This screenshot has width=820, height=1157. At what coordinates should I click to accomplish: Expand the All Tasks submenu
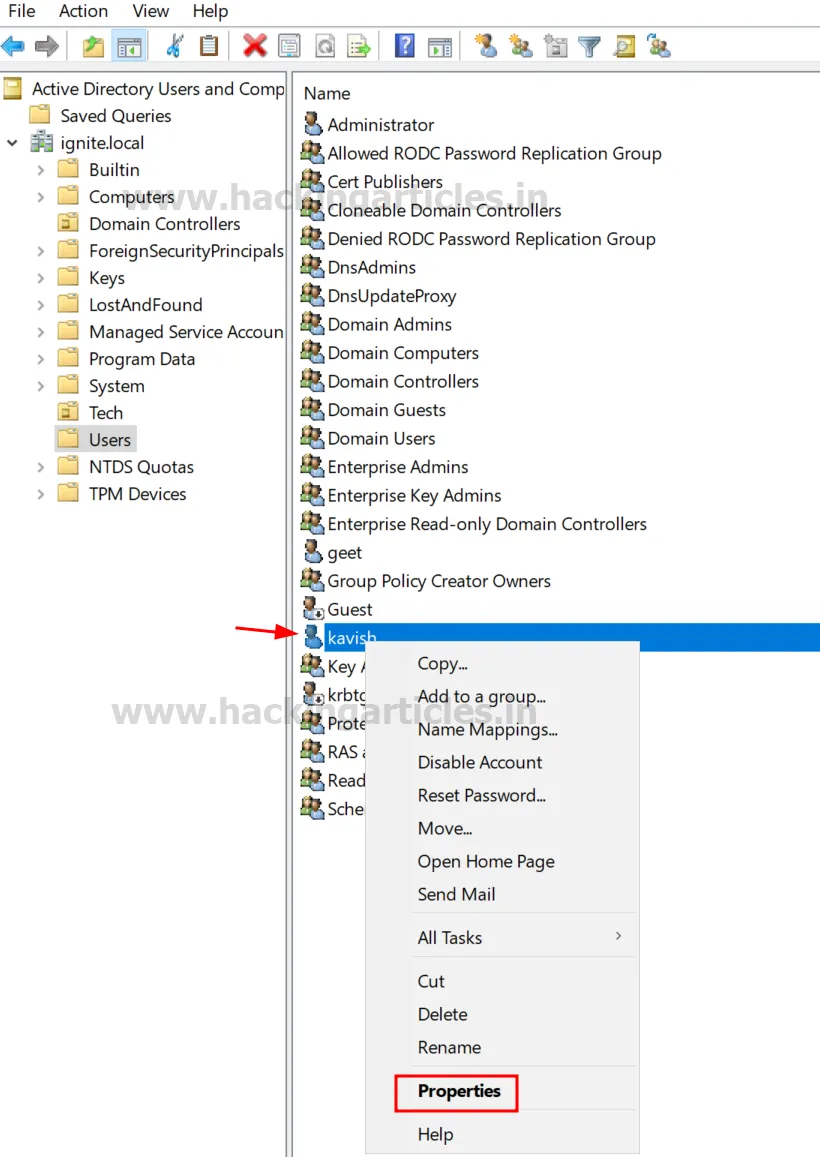pos(450,937)
